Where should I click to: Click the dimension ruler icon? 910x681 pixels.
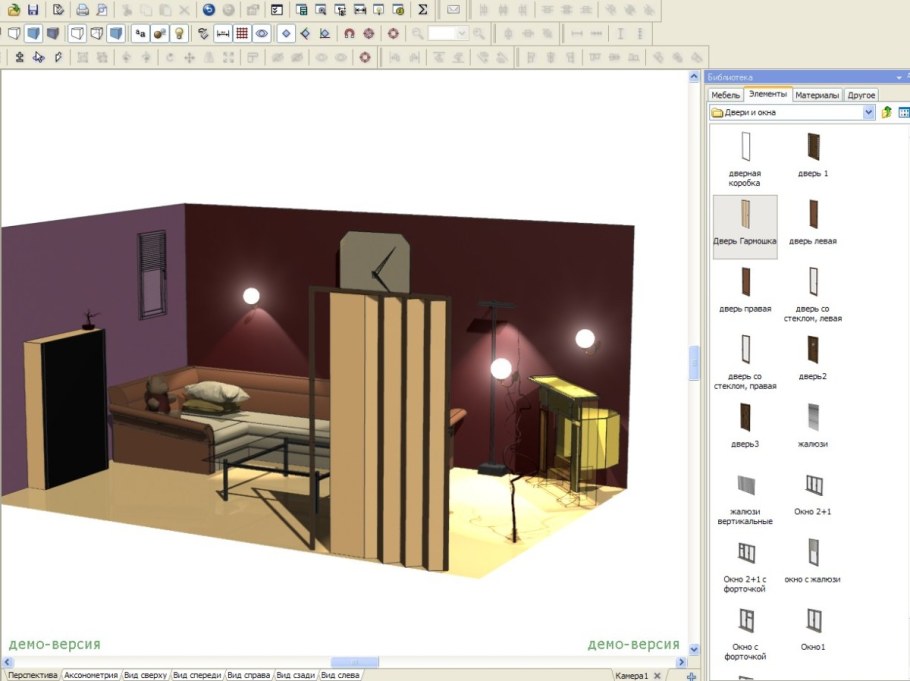223,33
